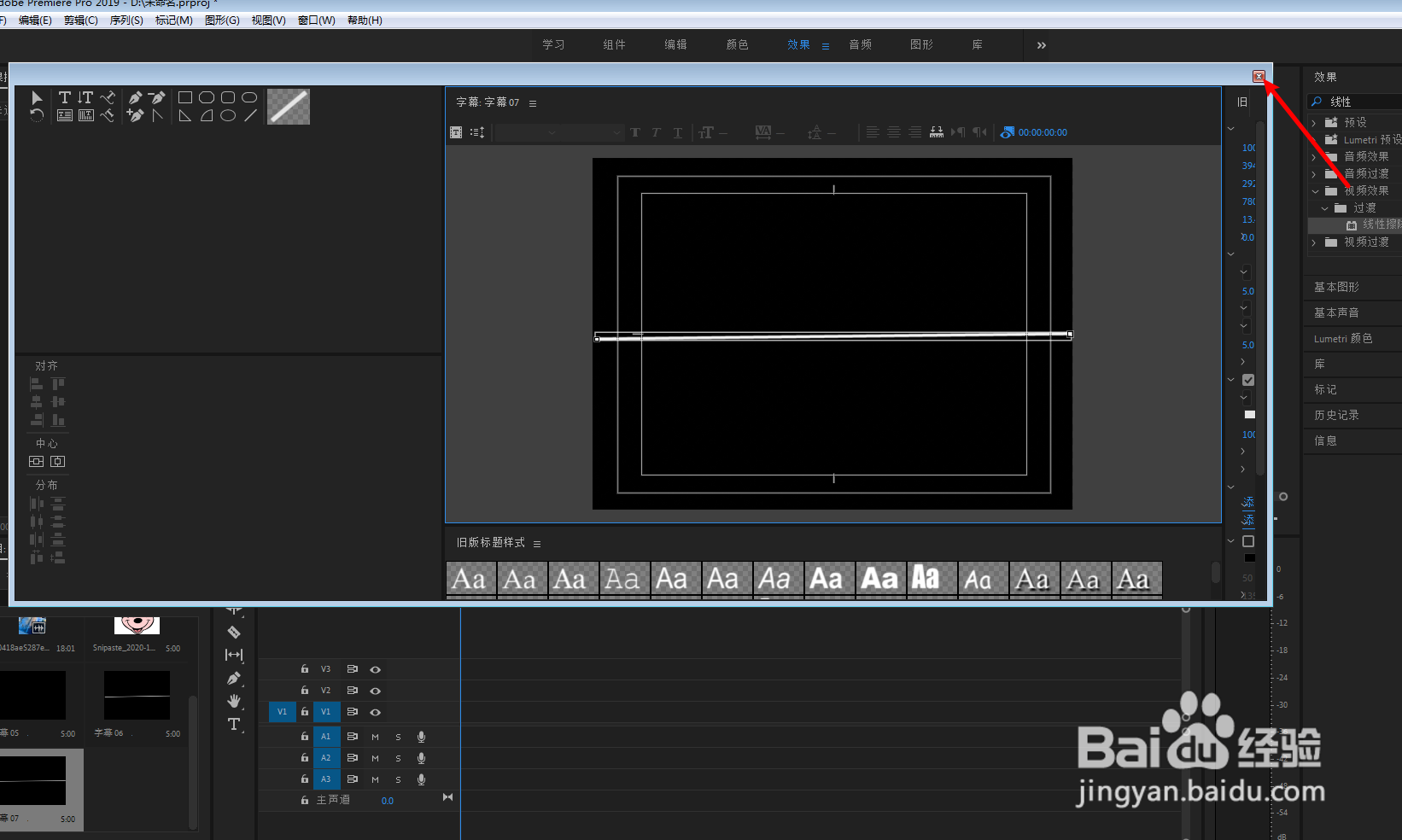Open the 剪辑(C) menu
Screen dimensions: 1402x840
pos(81,20)
